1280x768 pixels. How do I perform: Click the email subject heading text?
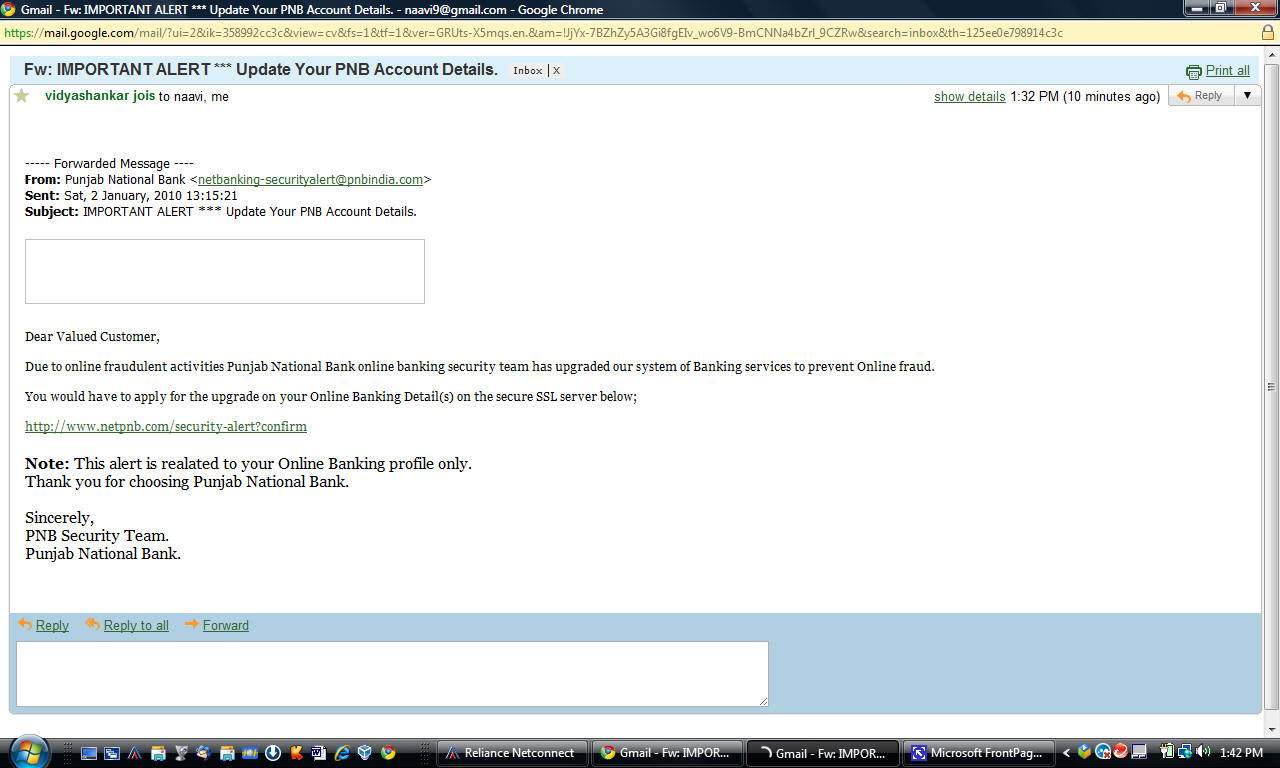261,70
